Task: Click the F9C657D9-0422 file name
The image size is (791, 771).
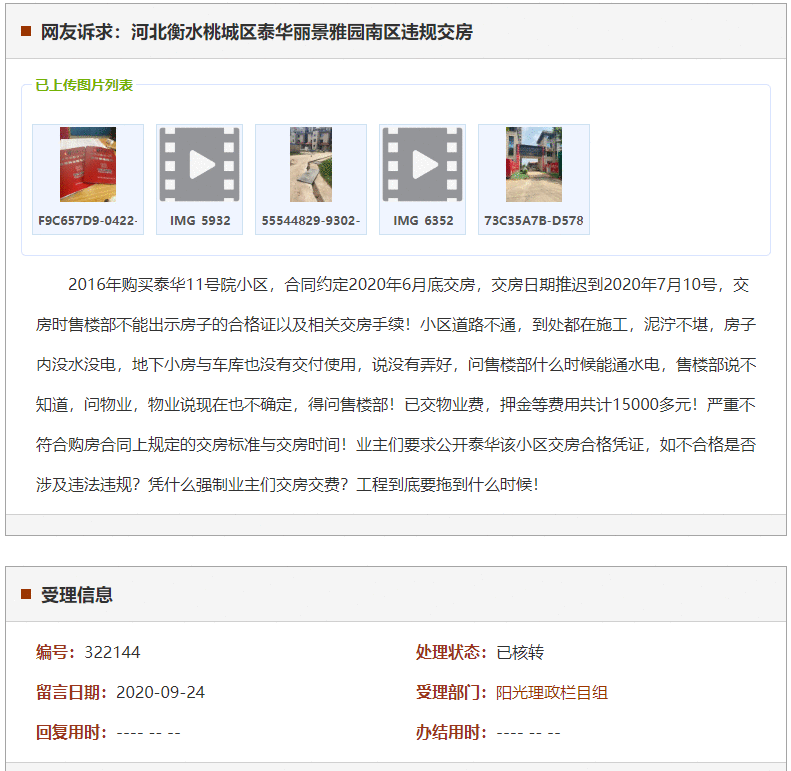Action: click(88, 220)
